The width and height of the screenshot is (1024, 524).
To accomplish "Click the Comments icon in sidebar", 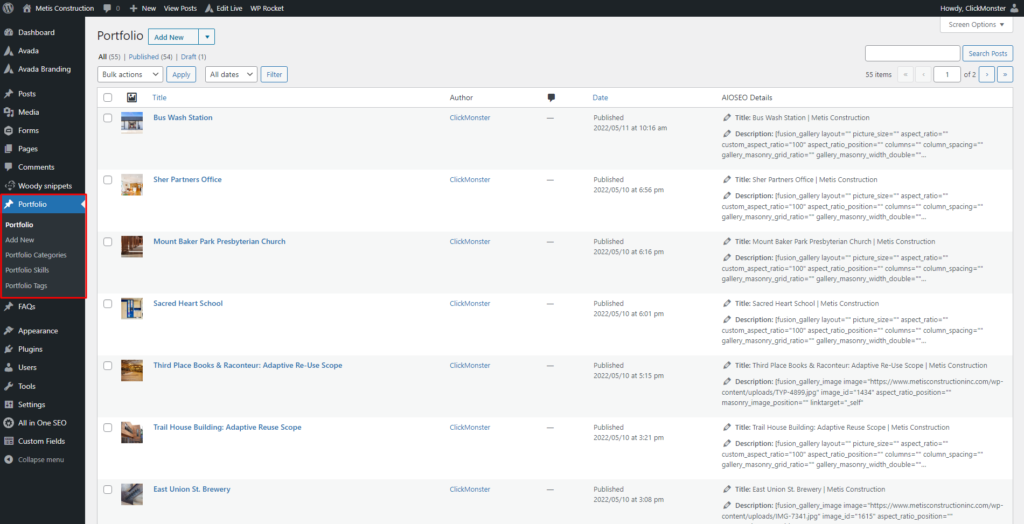I will click(x=8, y=167).
